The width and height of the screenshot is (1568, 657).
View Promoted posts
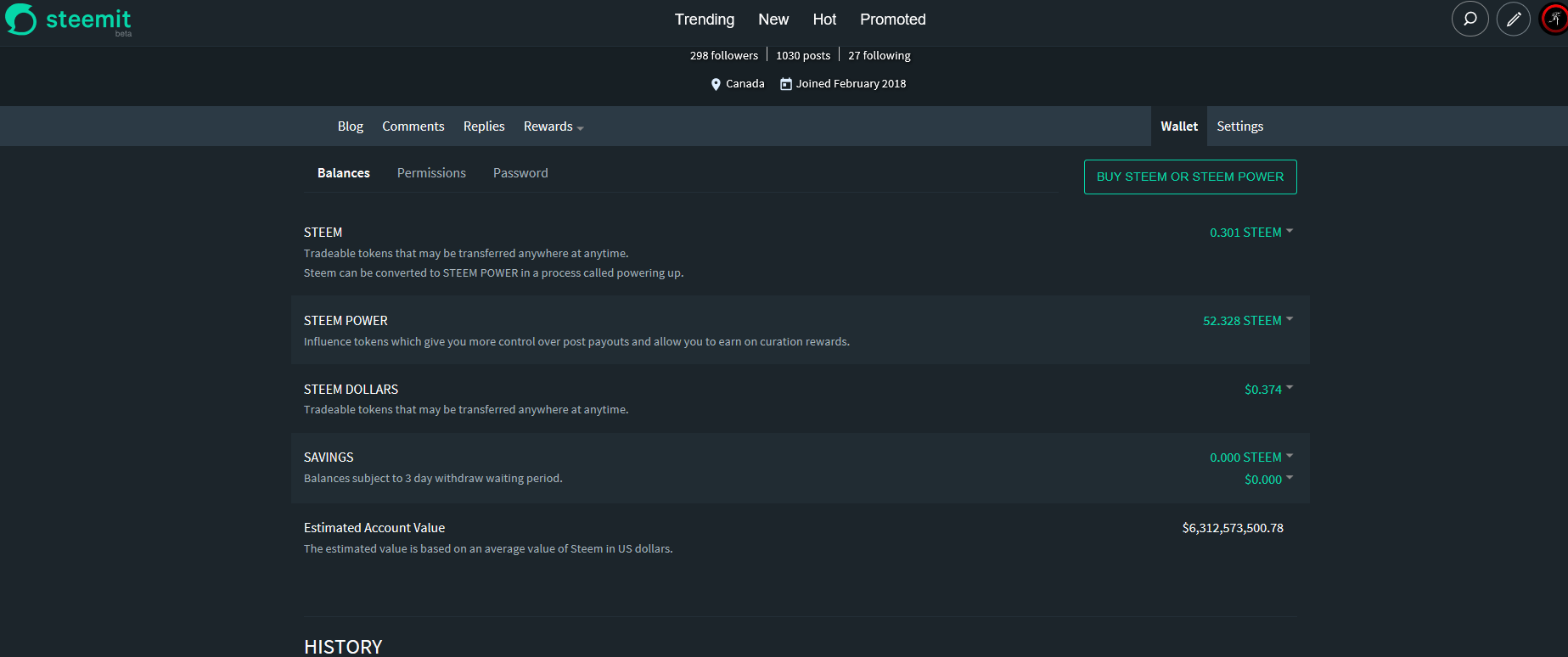coord(893,20)
